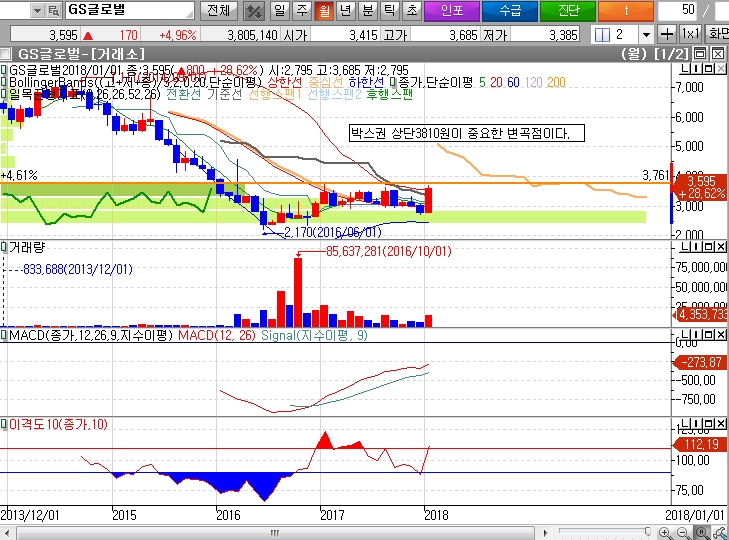Select minute (분) chart period
Screen dimensions: 729x540
(x=367, y=11)
